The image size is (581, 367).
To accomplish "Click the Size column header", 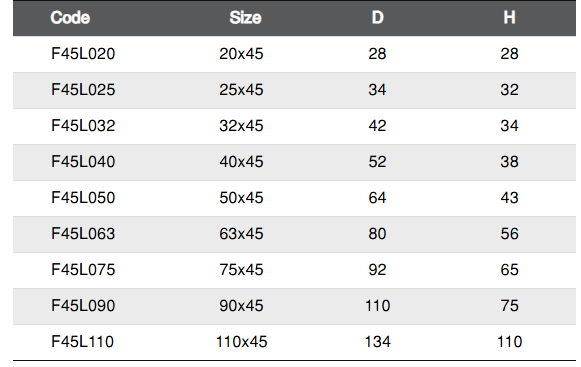I will 245,17.
